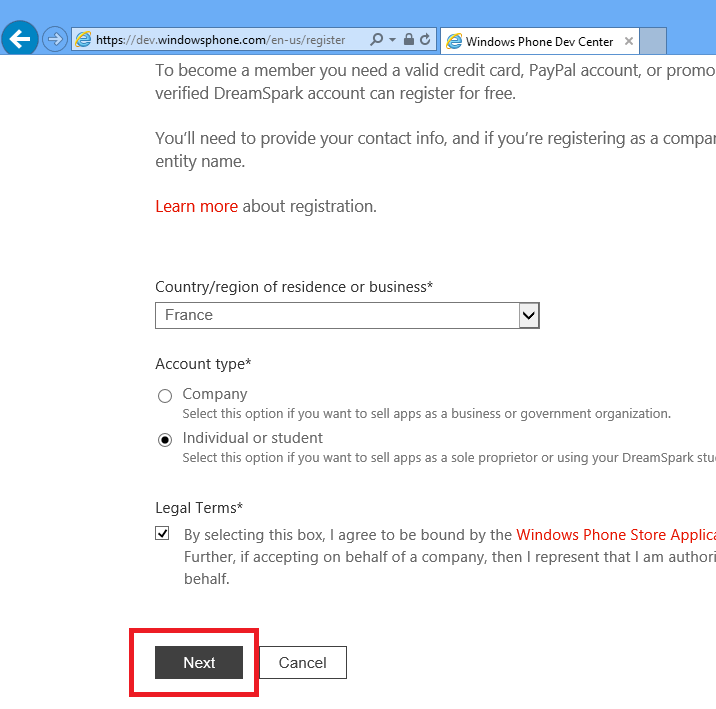
Task: Click the IE favicon on the tab
Action: pyautogui.click(x=454, y=42)
